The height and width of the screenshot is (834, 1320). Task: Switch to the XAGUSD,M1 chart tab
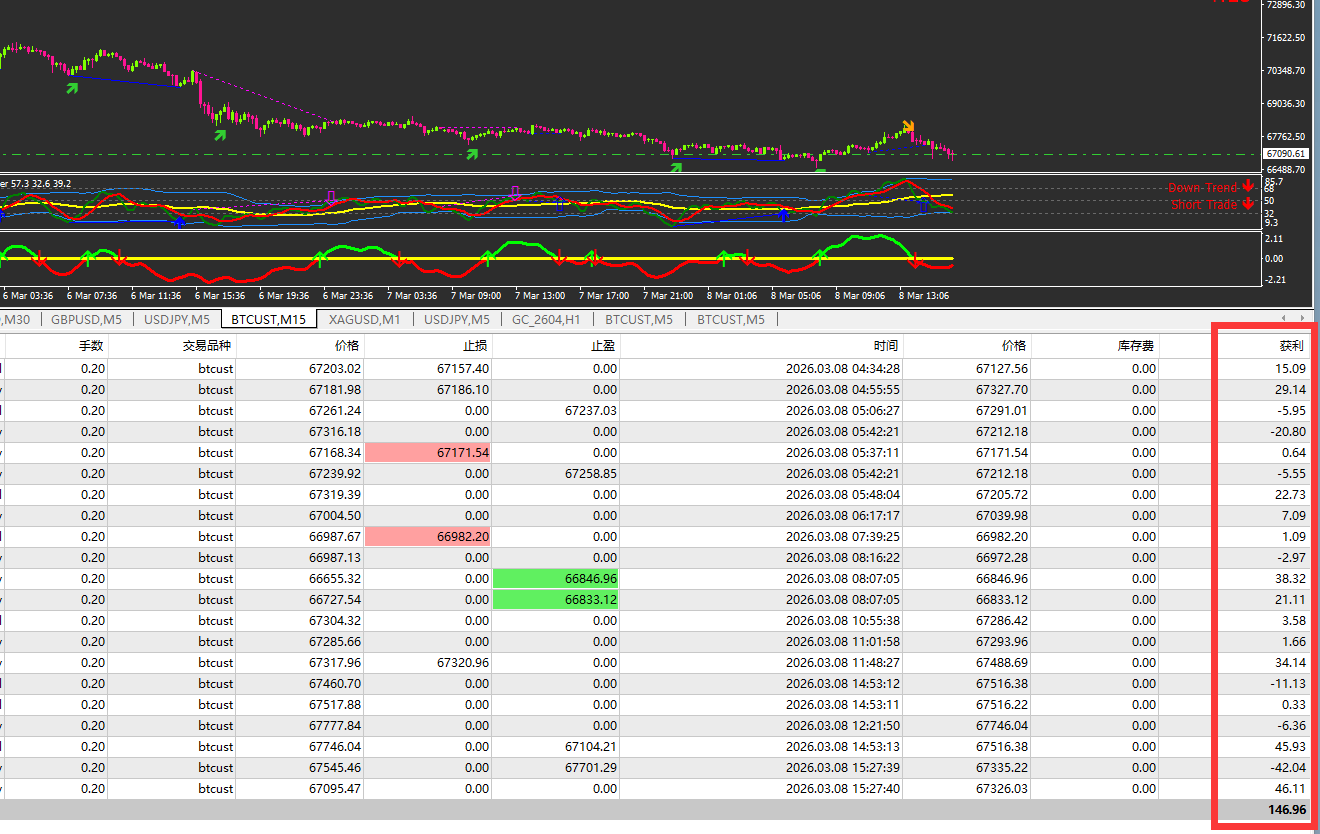pyautogui.click(x=364, y=319)
